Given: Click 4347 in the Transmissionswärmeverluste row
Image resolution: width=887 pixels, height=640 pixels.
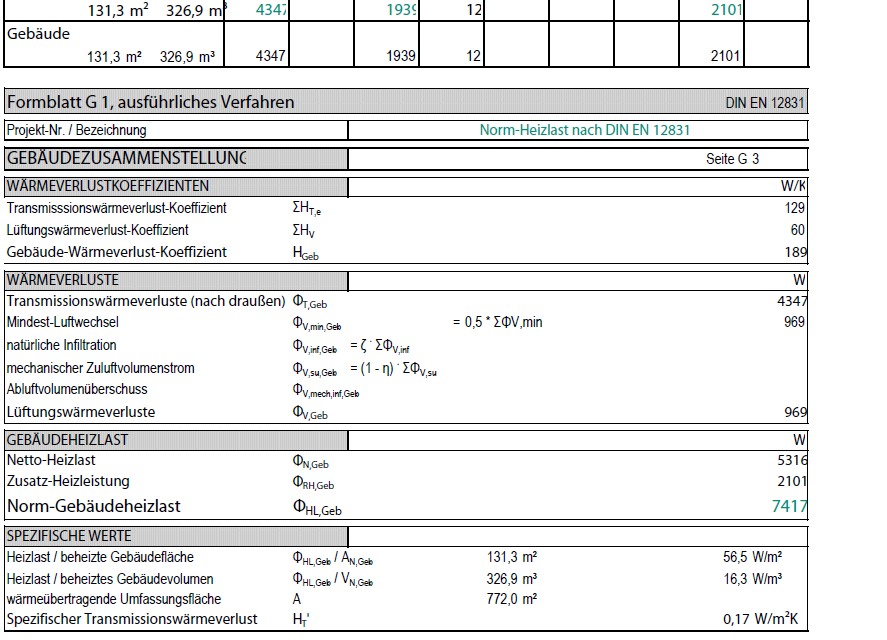Looking at the screenshot, I should [x=793, y=301].
